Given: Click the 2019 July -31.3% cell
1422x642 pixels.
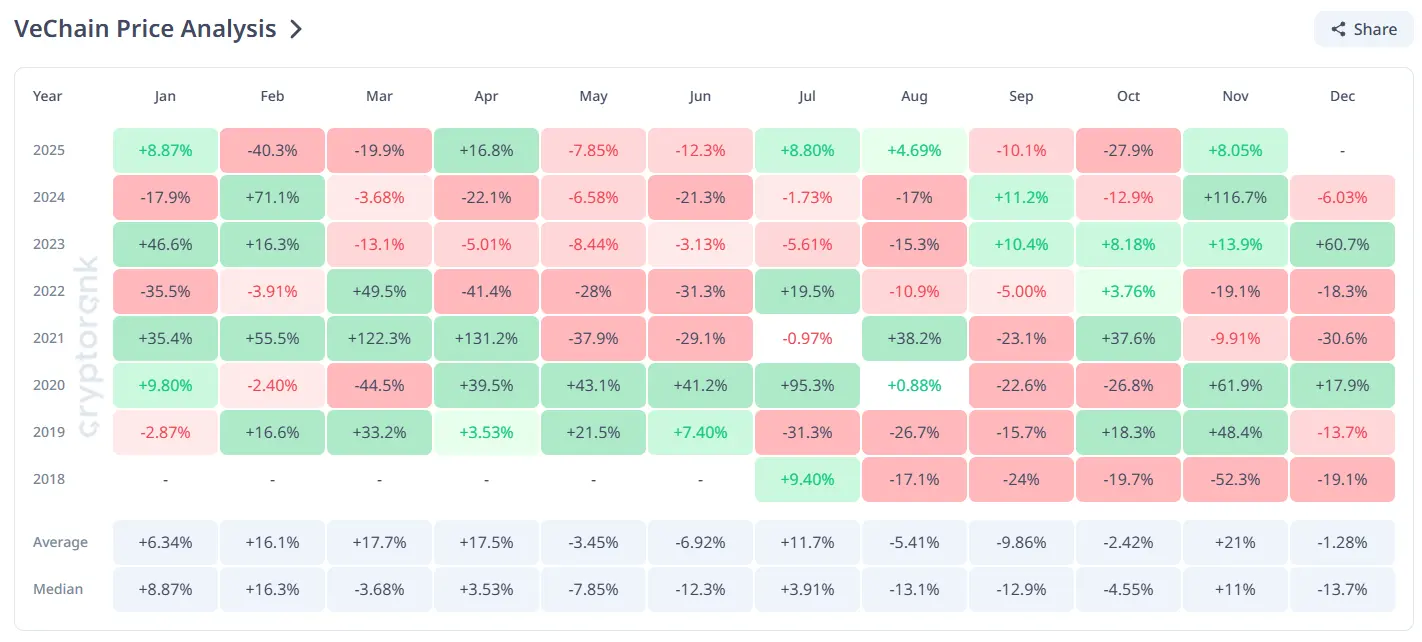Looking at the screenshot, I should click(807, 432).
